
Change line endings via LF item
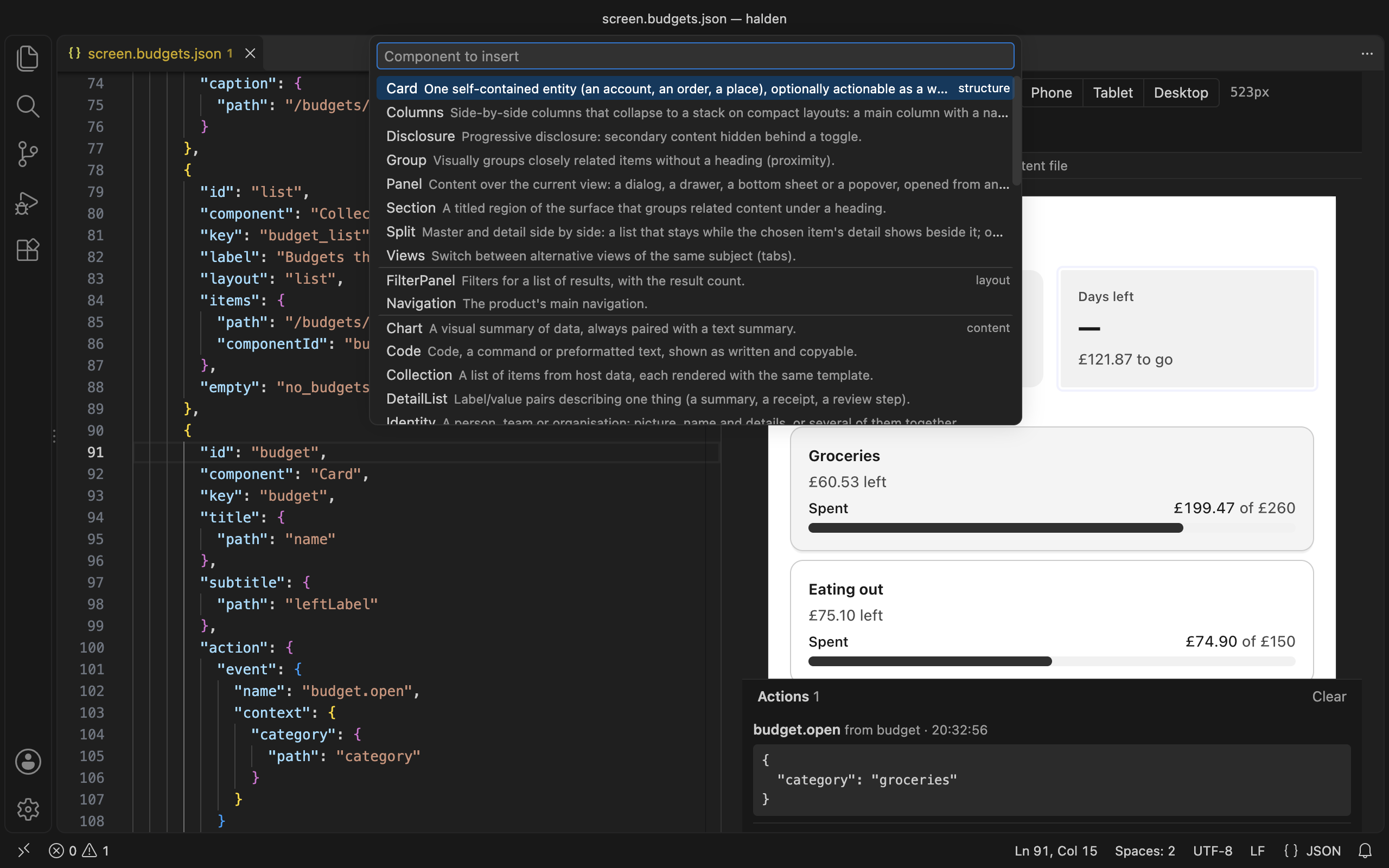1257,850
